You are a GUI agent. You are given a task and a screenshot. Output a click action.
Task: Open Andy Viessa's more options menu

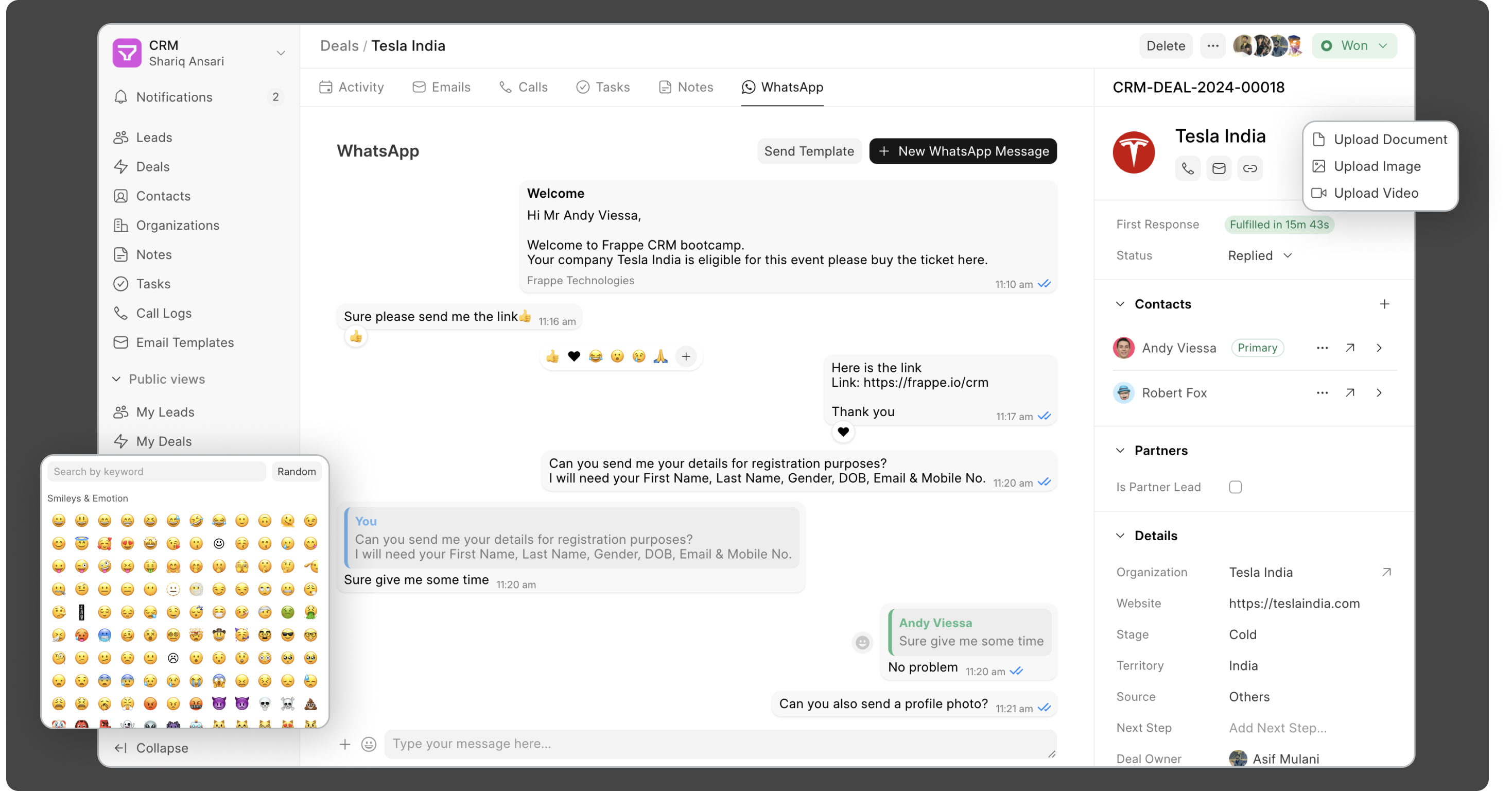click(1322, 348)
